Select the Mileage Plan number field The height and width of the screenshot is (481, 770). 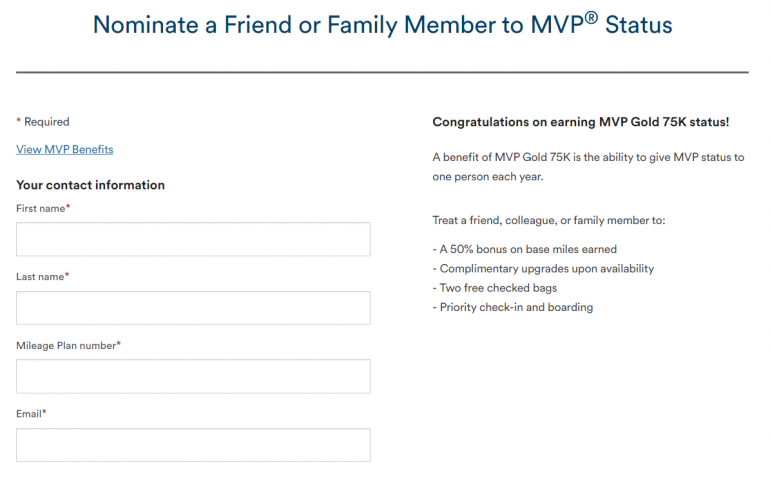(x=193, y=376)
